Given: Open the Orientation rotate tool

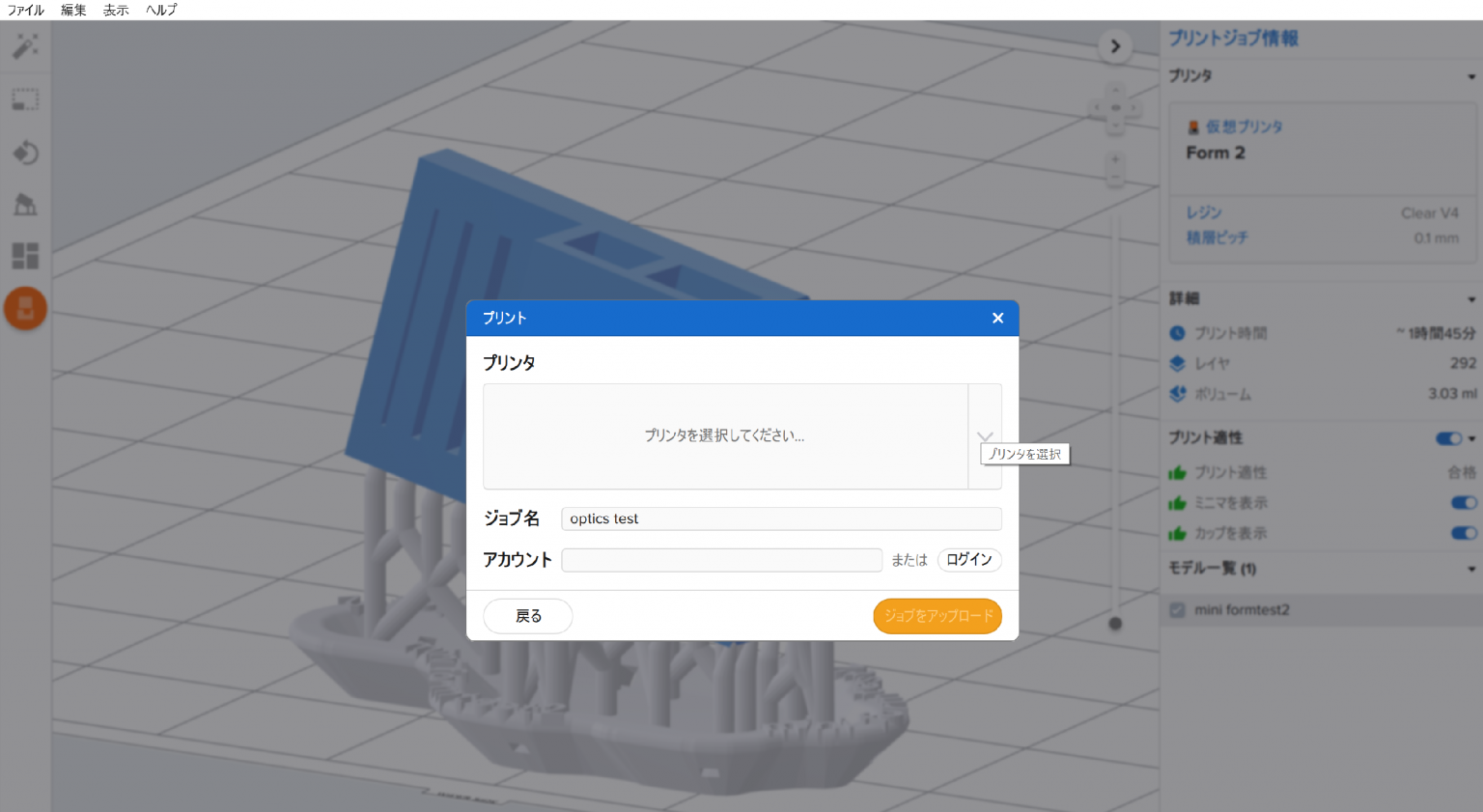Looking at the screenshot, I should coord(25,153).
